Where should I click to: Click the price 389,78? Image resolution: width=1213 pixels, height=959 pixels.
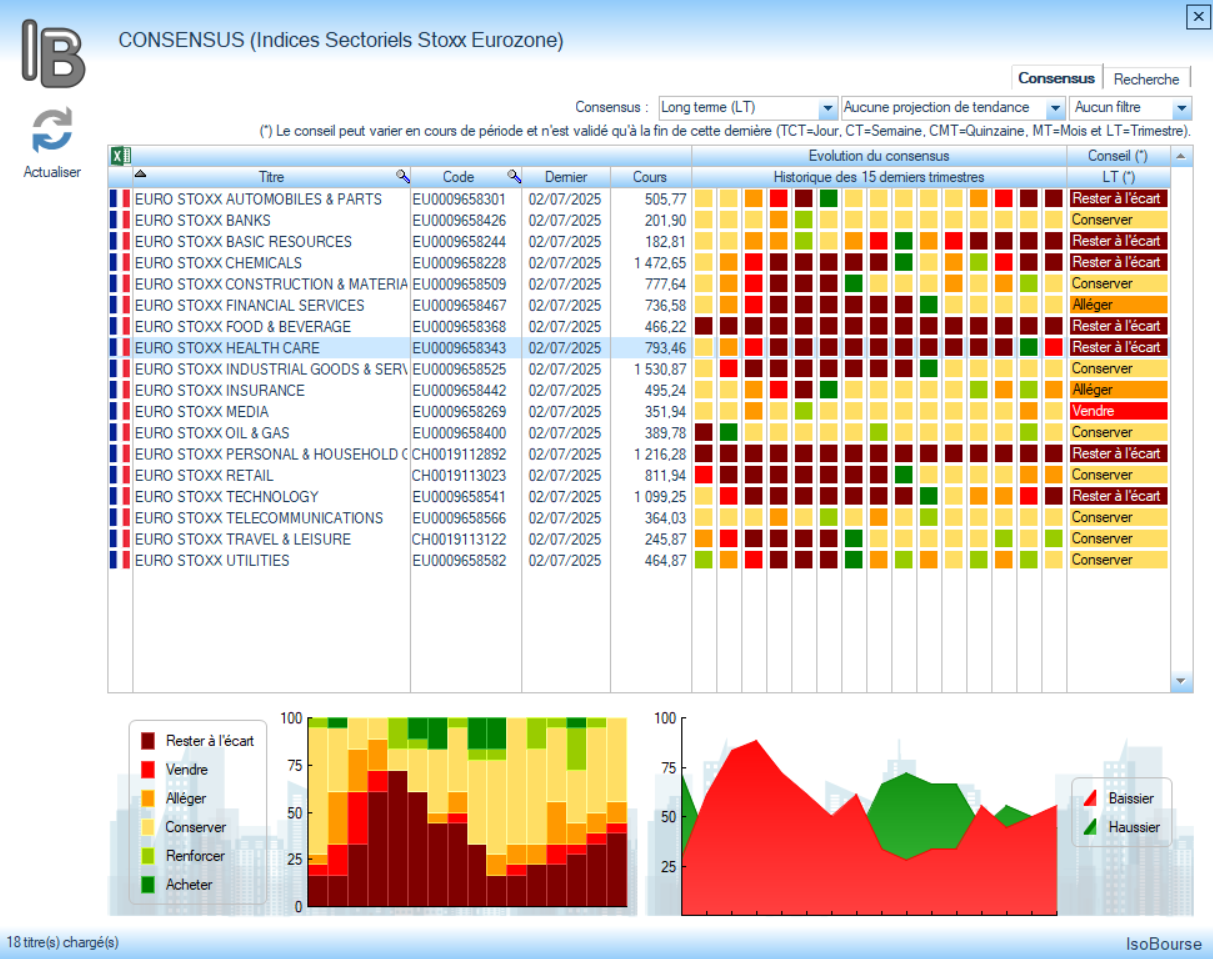[x=666, y=432]
